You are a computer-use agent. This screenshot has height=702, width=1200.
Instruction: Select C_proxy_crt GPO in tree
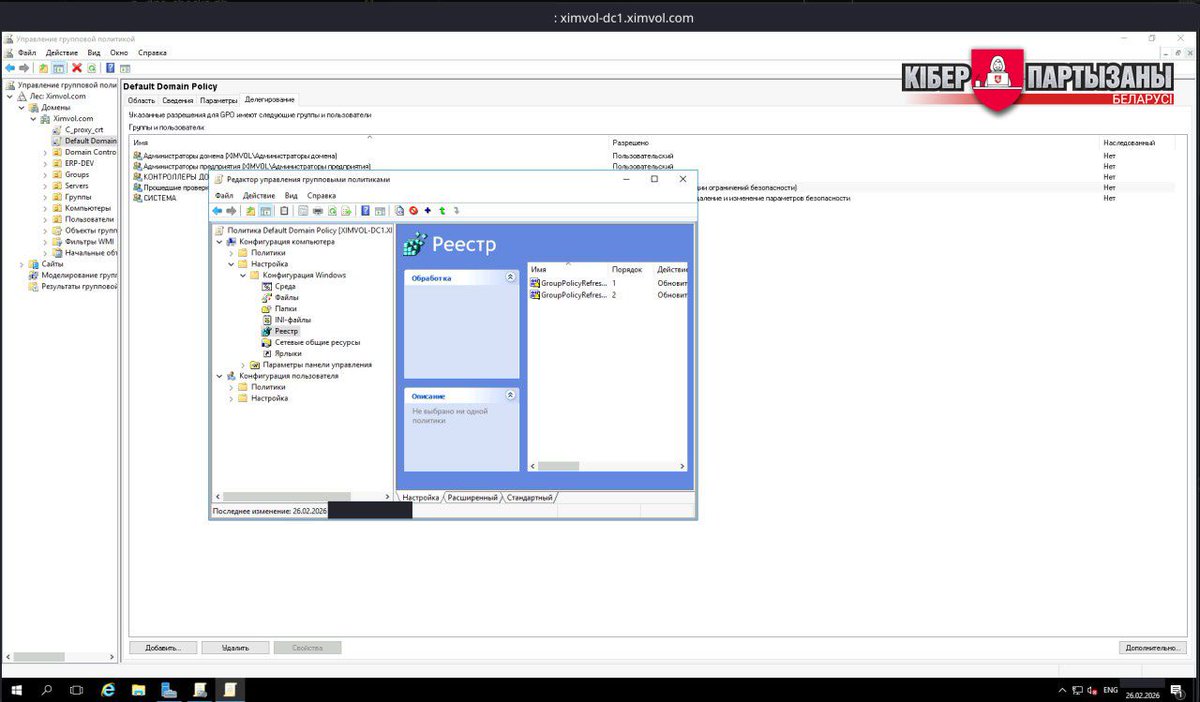[x=84, y=130]
